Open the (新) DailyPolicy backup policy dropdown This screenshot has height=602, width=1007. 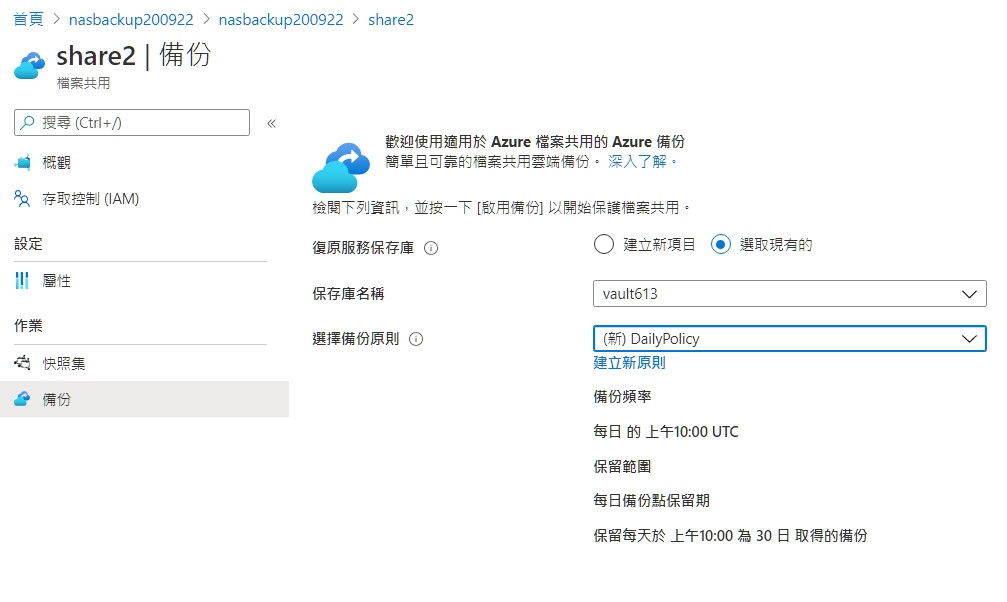coord(789,339)
